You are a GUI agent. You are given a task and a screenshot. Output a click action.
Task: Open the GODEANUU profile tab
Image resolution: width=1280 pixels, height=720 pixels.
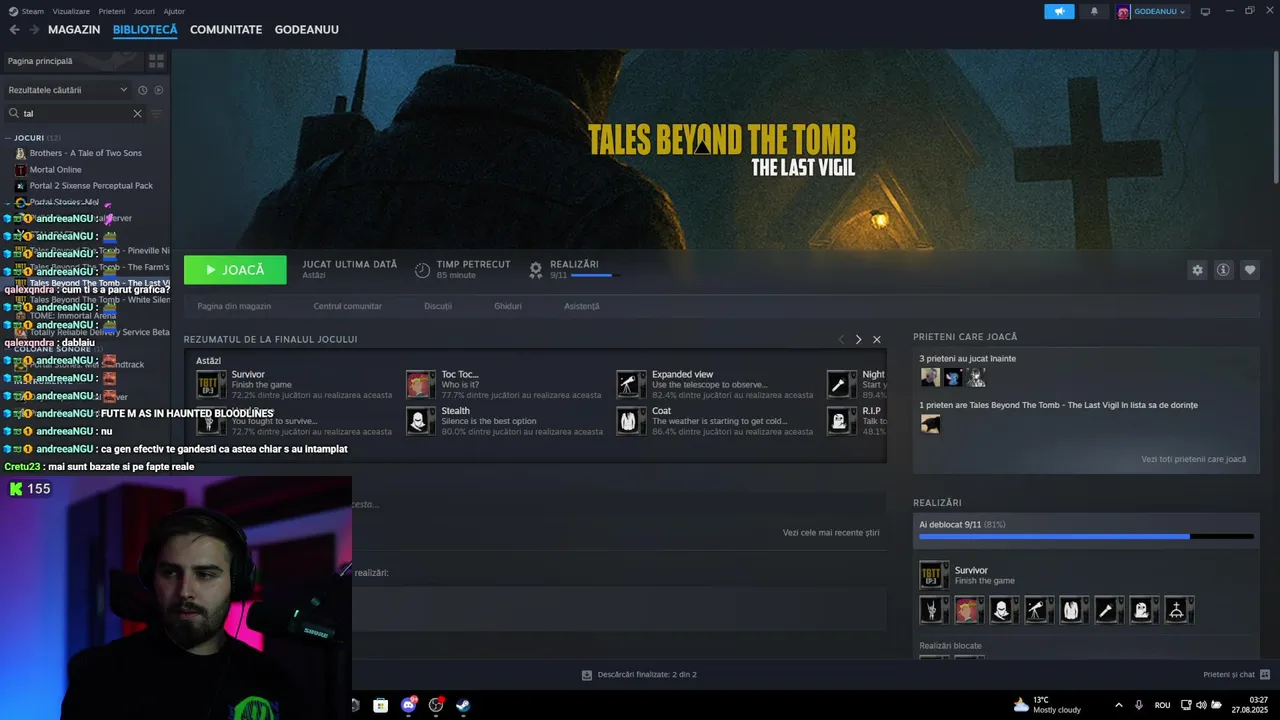click(x=307, y=30)
